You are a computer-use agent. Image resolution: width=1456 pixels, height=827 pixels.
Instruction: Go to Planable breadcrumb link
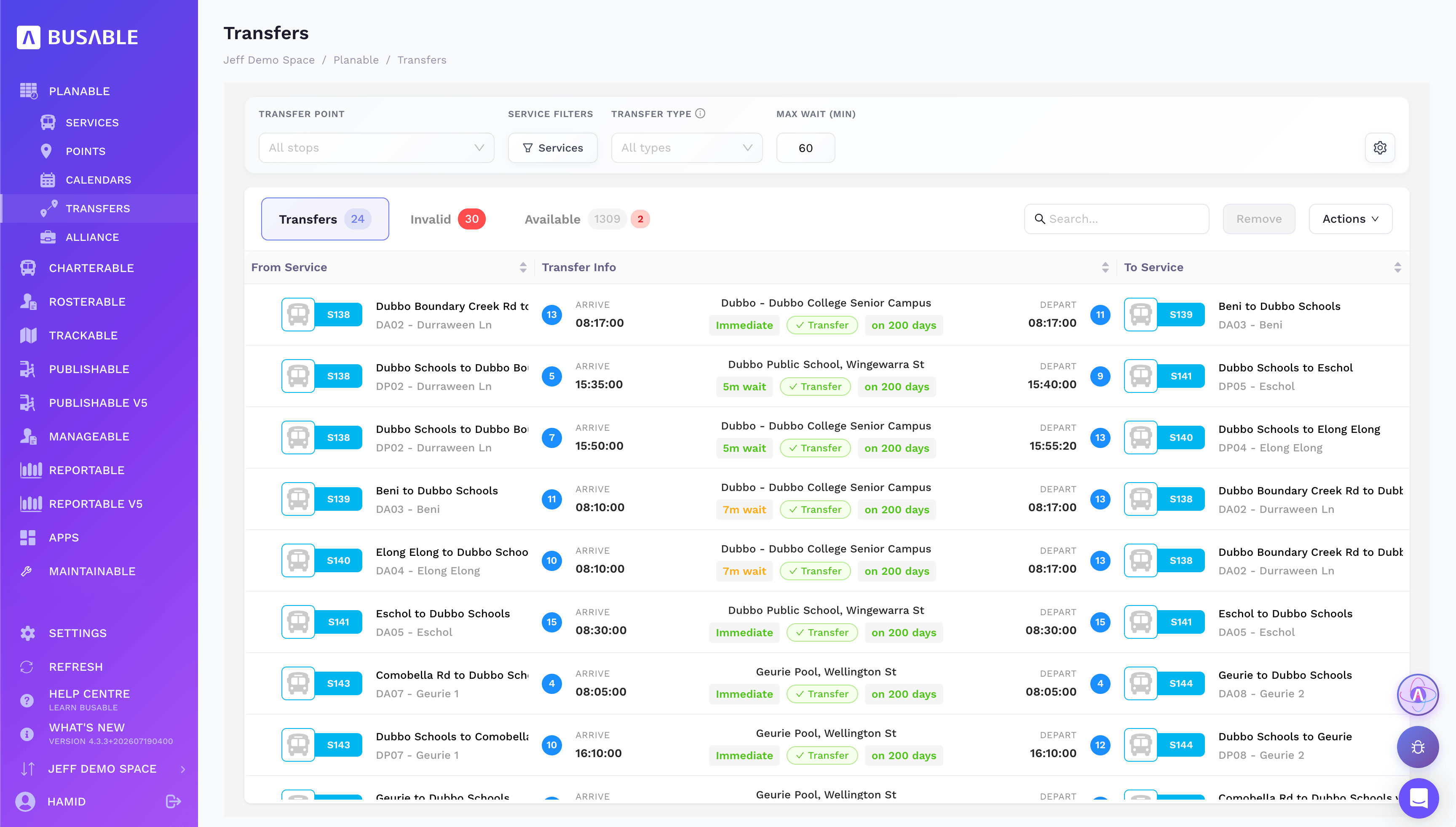click(356, 60)
